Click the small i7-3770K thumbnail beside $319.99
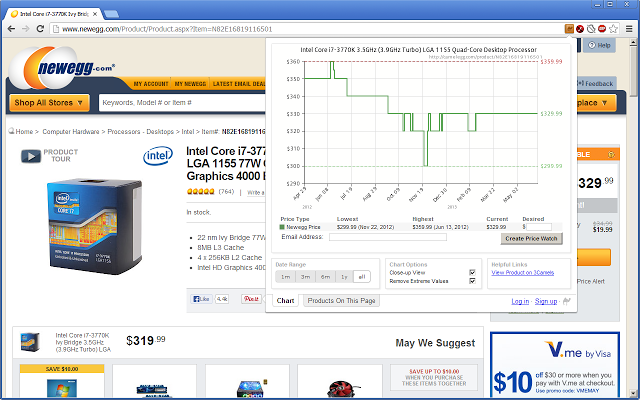The height and width of the screenshot is (400, 640). 30,342
